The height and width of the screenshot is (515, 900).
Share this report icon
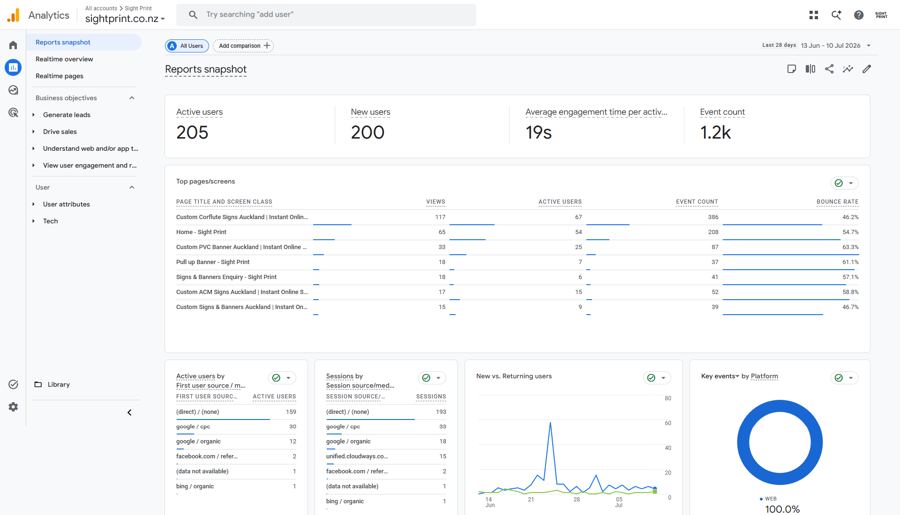(829, 69)
